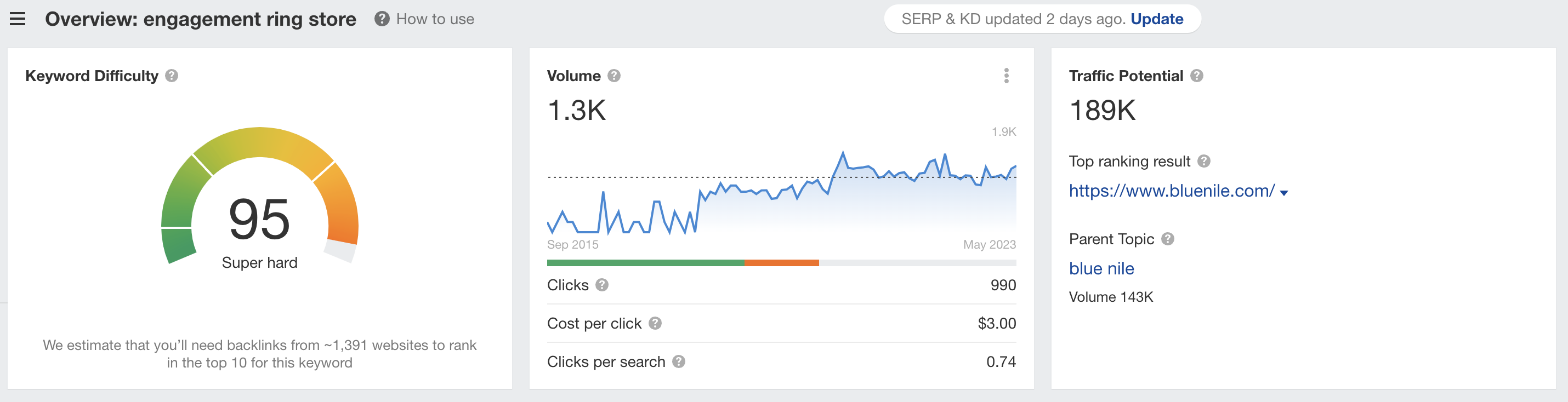The height and width of the screenshot is (402, 1568).
Task: Open Volume card three-dot menu
Action: (1006, 76)
